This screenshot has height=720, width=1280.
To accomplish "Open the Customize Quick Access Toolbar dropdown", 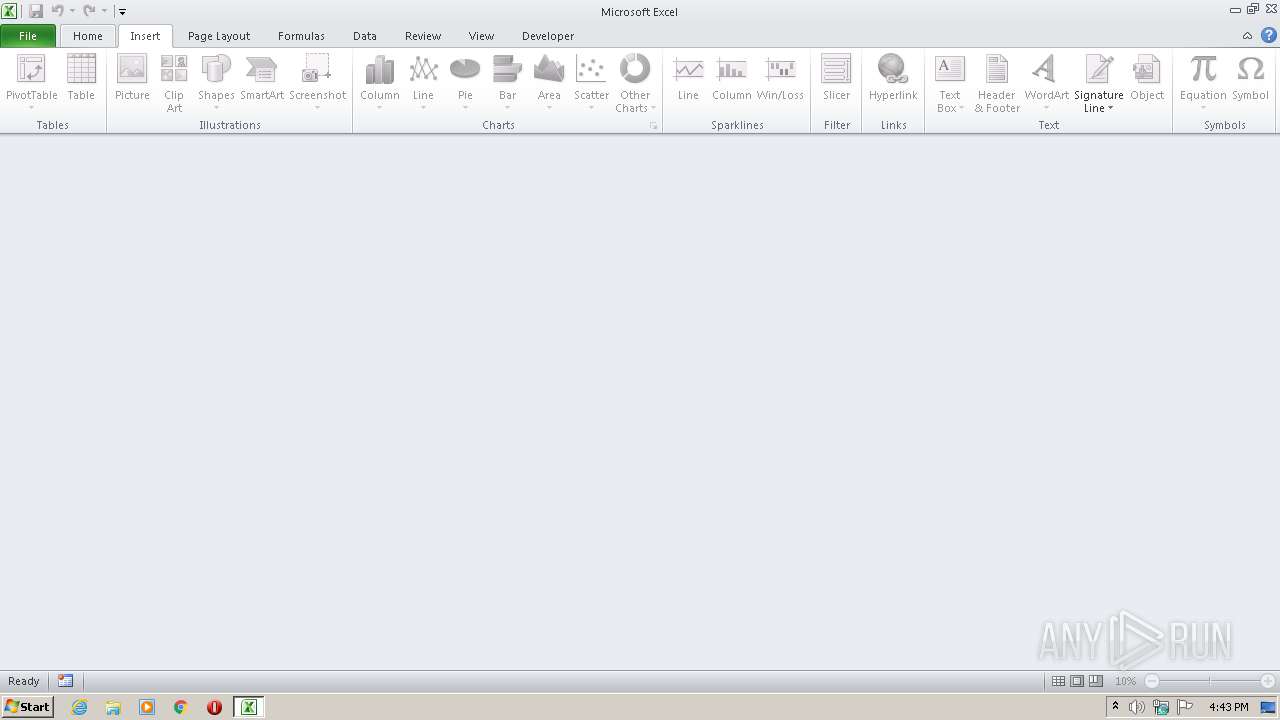I will pyautogui.click(x=122, y=12).
